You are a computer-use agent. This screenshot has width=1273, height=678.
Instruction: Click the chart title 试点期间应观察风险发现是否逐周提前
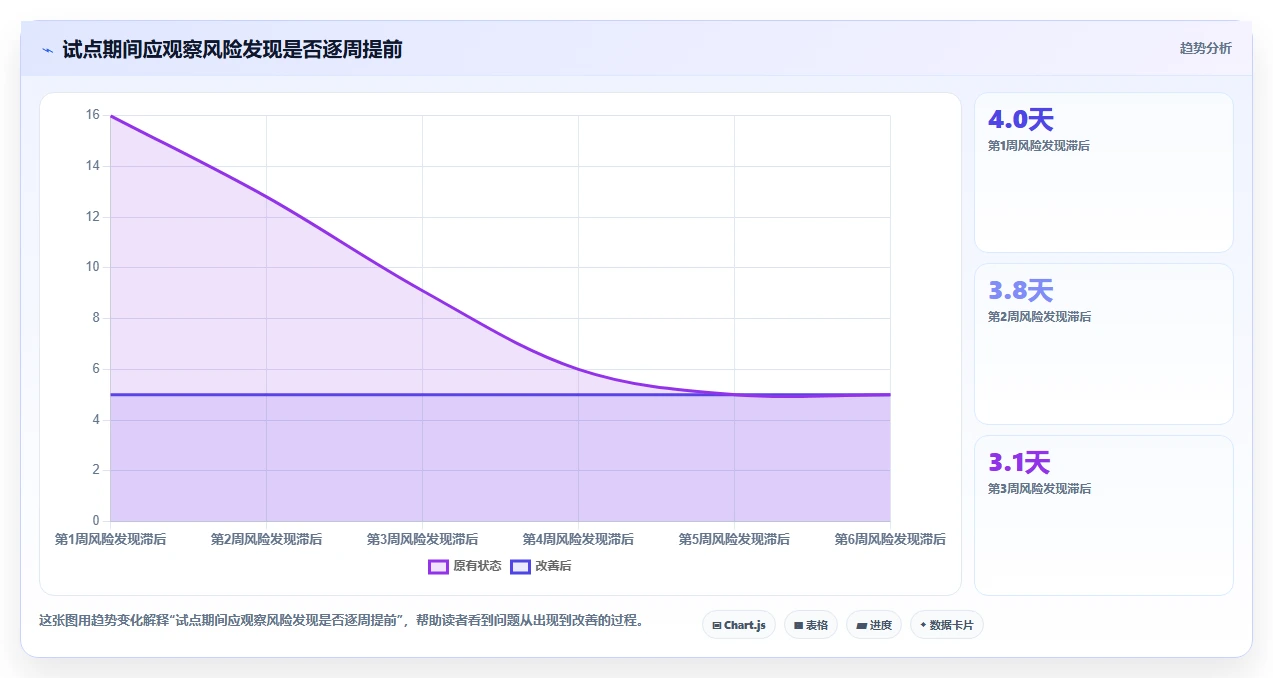pos(232,49)
